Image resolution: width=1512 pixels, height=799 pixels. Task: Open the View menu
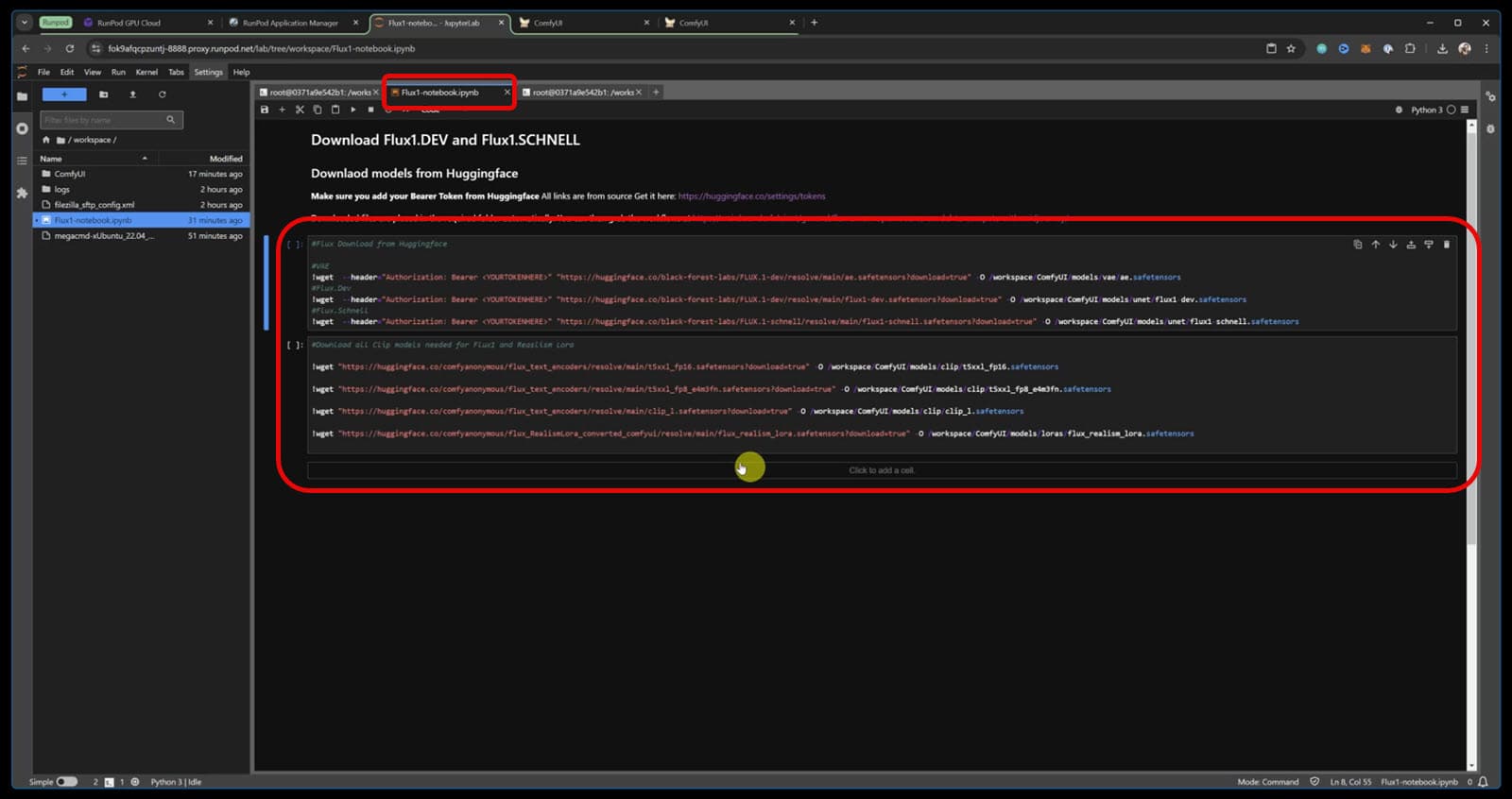[93, 72]
